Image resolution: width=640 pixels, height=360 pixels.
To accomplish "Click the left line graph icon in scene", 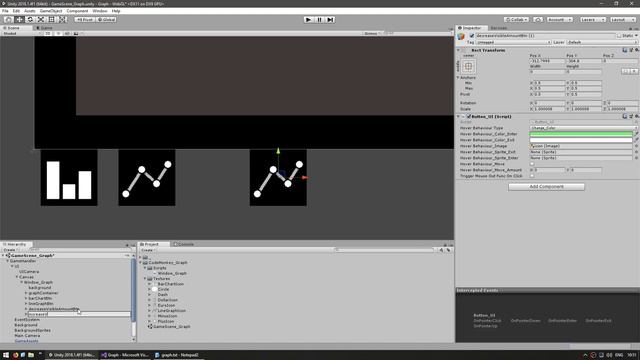I will (147, 178).
